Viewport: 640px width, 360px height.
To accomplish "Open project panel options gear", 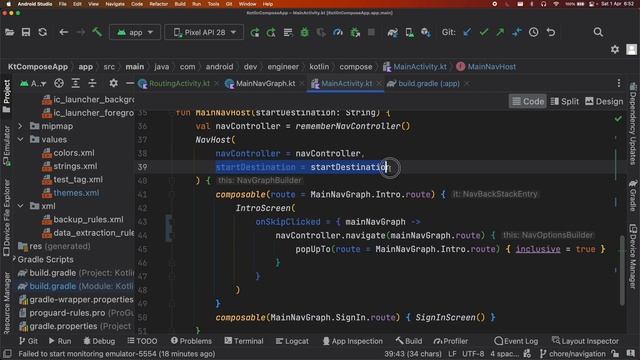I will tap(113, 83).
